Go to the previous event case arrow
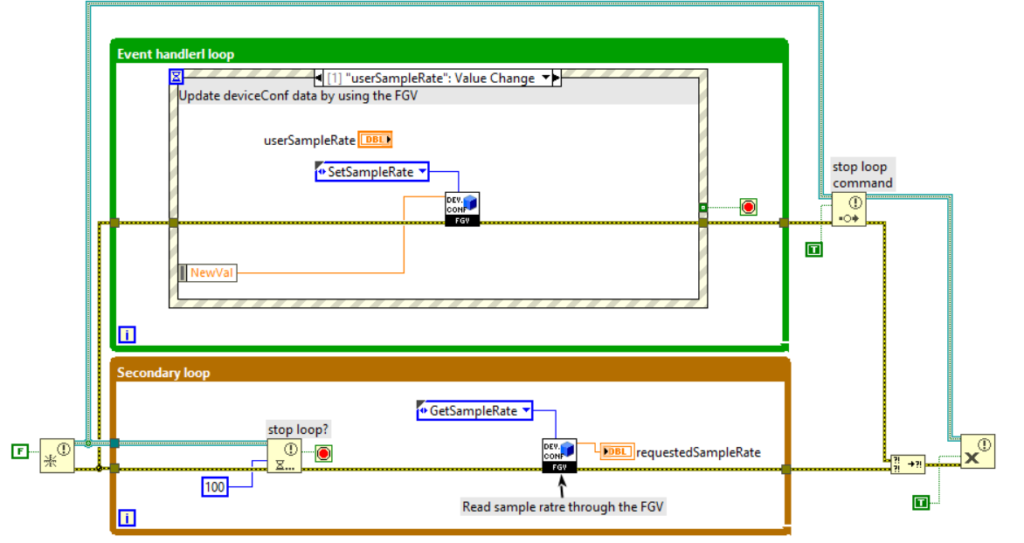 tap(318, 78)
